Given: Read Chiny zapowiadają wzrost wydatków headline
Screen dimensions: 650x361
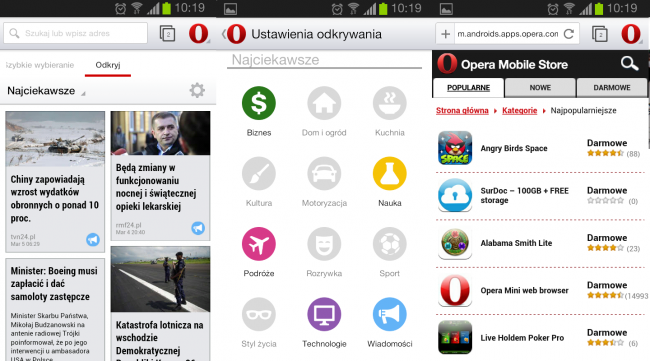Looking at the screenshot, I should (x=55, y=199).
